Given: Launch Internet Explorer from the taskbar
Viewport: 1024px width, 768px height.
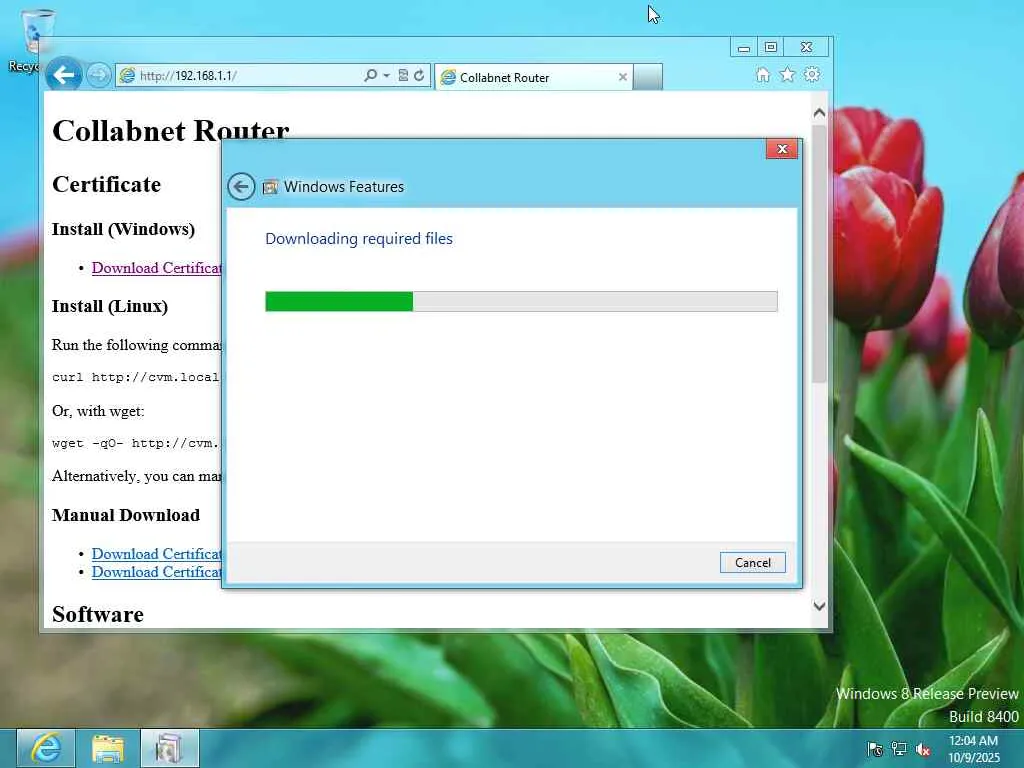Looking at the screenshot, I should (46, 748).
